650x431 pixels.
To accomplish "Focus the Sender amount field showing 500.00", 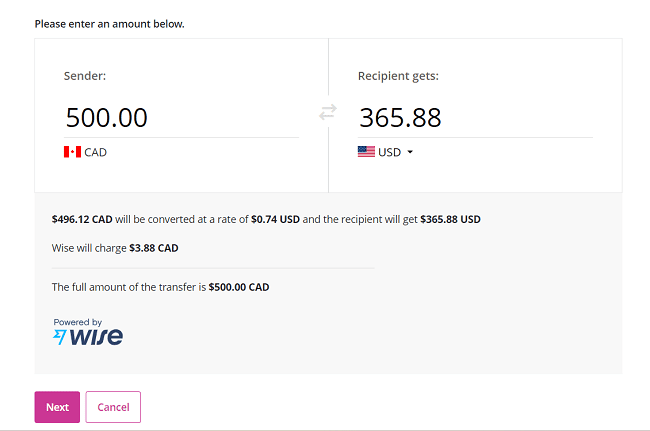I will [x=180, y=117].
